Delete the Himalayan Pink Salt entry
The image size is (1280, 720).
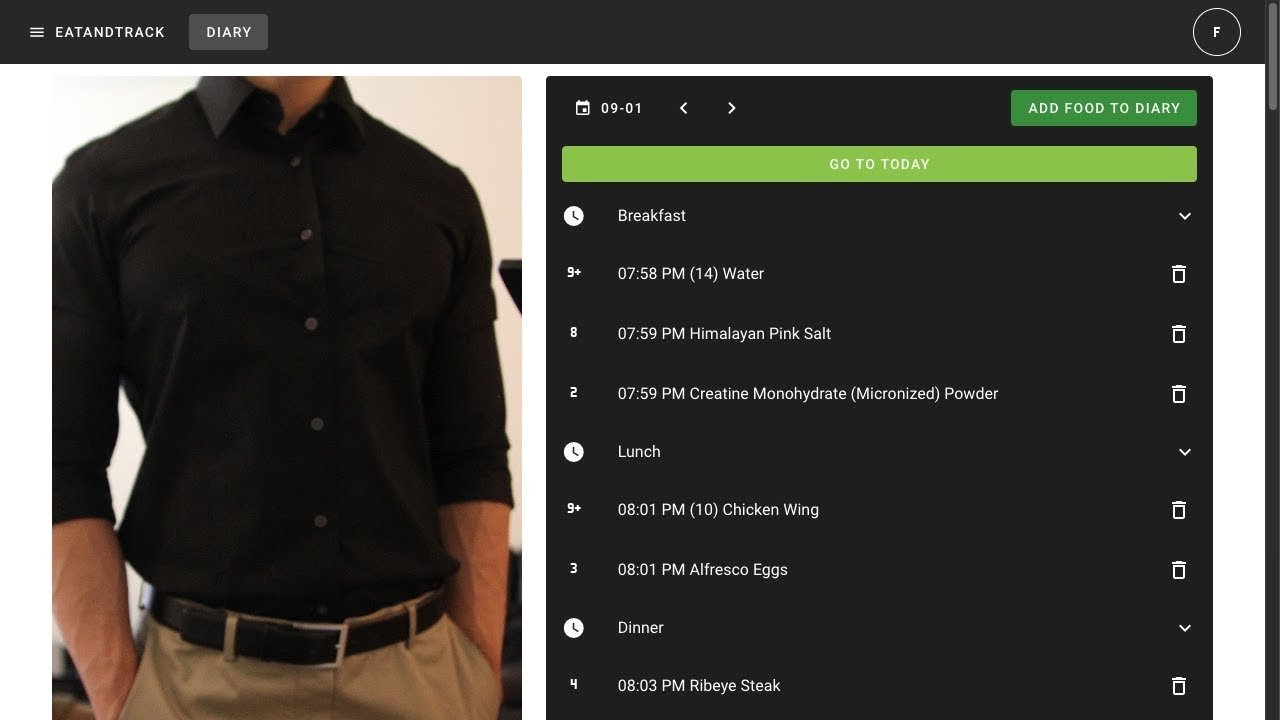pyautogui.click(x=1178, y=334)
